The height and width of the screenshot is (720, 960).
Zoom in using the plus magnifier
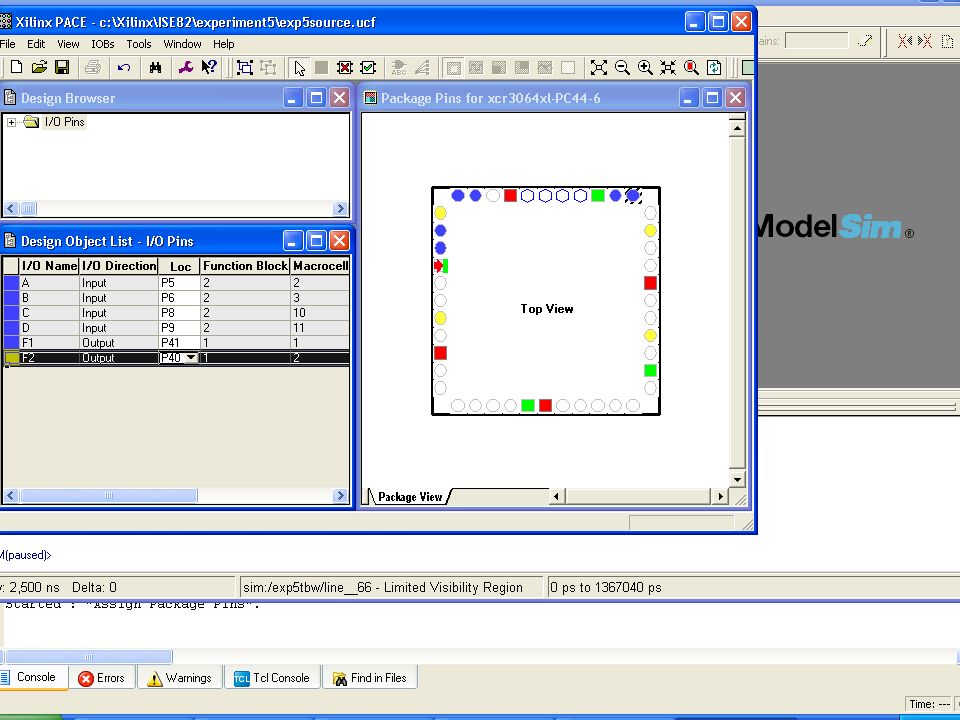(x=645, y=67)
